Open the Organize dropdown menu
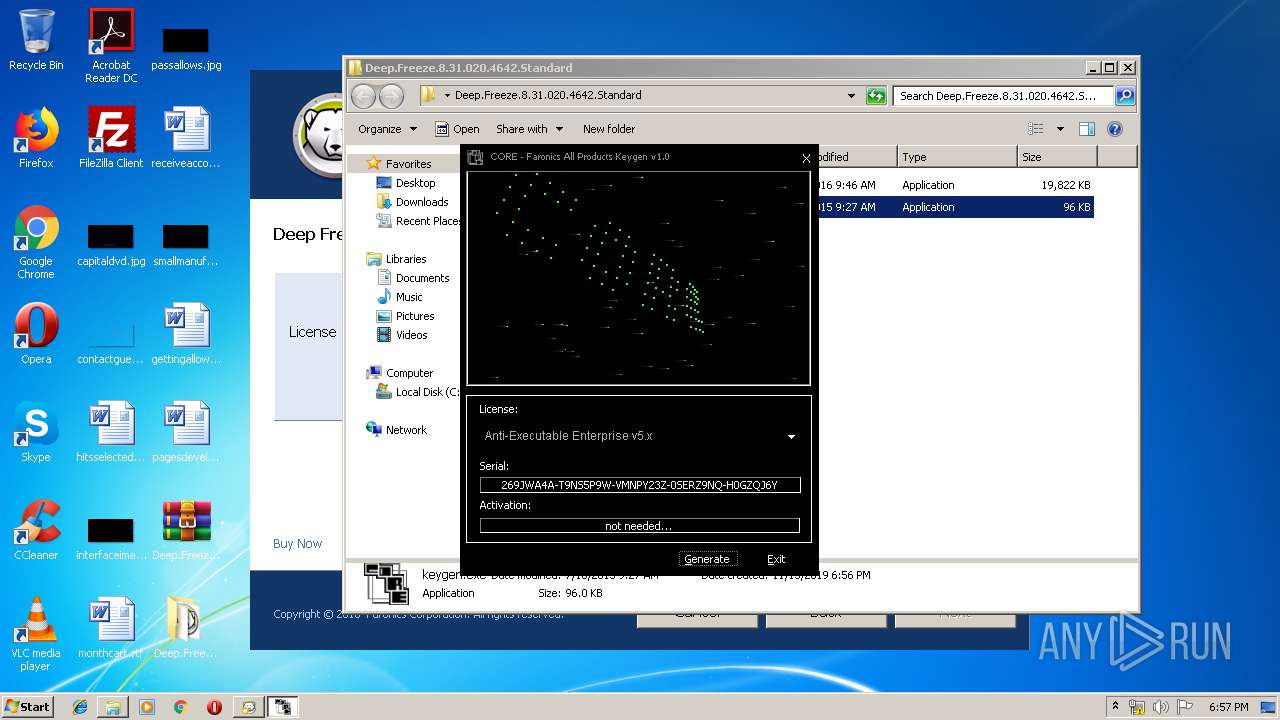 pos(387,129)
